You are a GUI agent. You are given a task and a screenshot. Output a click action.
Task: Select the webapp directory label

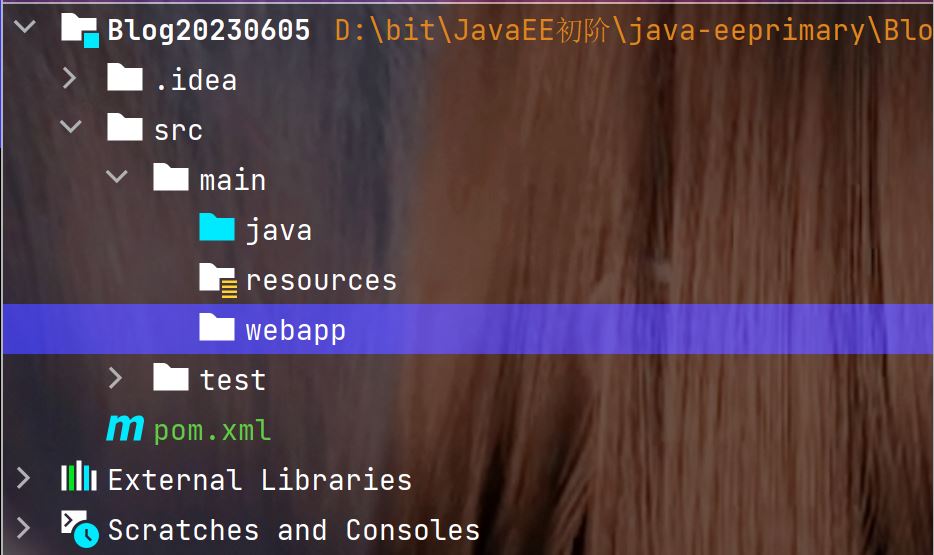[x=295, y=330]
